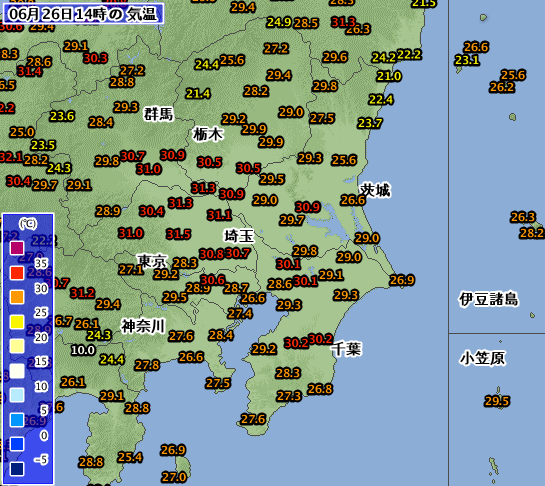Click the 31.1 temperature reading
Image resolution: width=545 pixels, height=486 pixels.
pyautogui.click(x=219, y=215)
